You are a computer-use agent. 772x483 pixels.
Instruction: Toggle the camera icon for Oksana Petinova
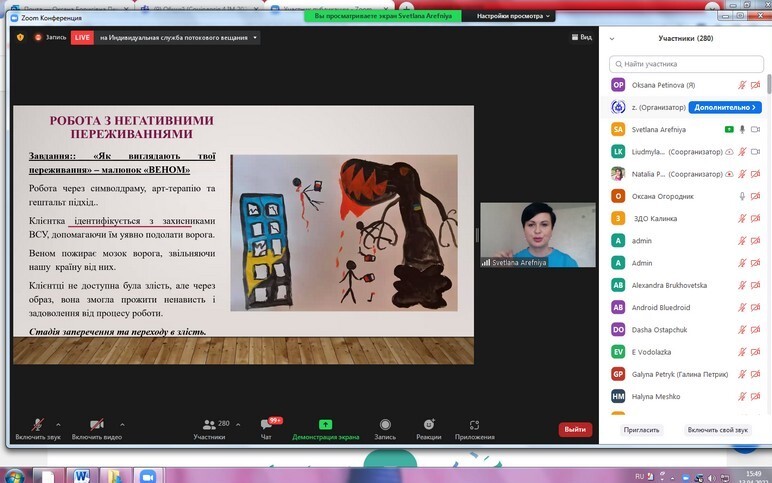coord(755,85)
